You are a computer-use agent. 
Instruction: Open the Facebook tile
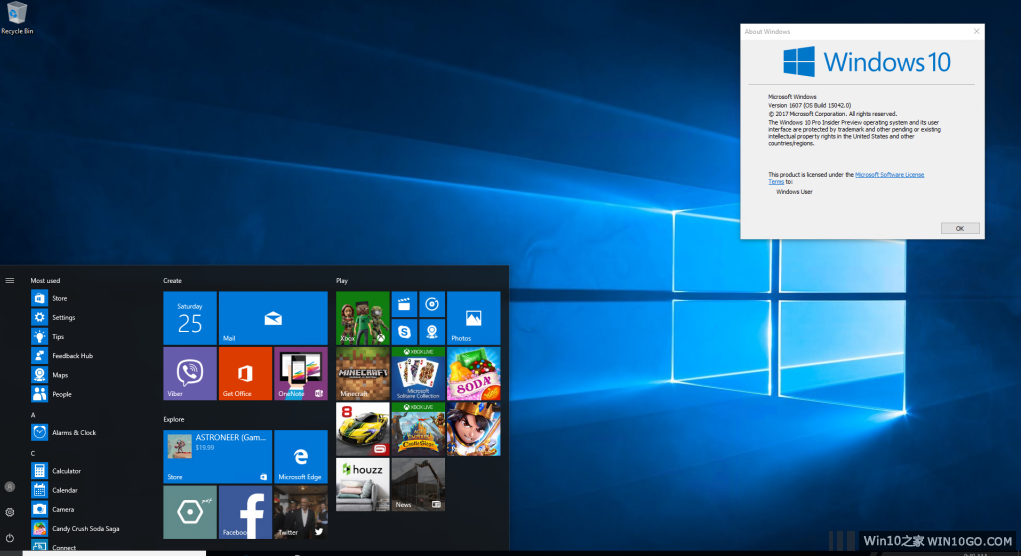245,512
